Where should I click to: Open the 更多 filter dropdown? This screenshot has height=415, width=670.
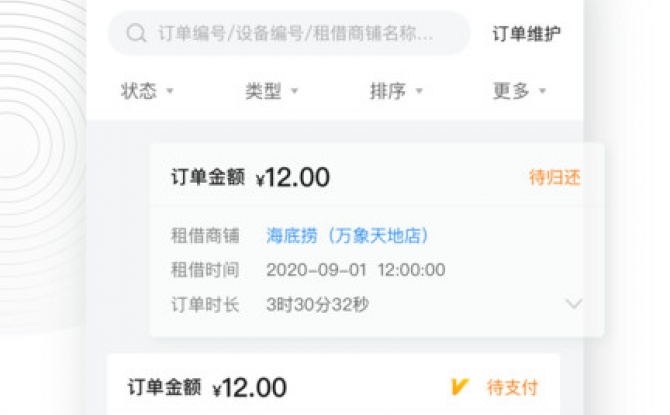tap(520, 91)
